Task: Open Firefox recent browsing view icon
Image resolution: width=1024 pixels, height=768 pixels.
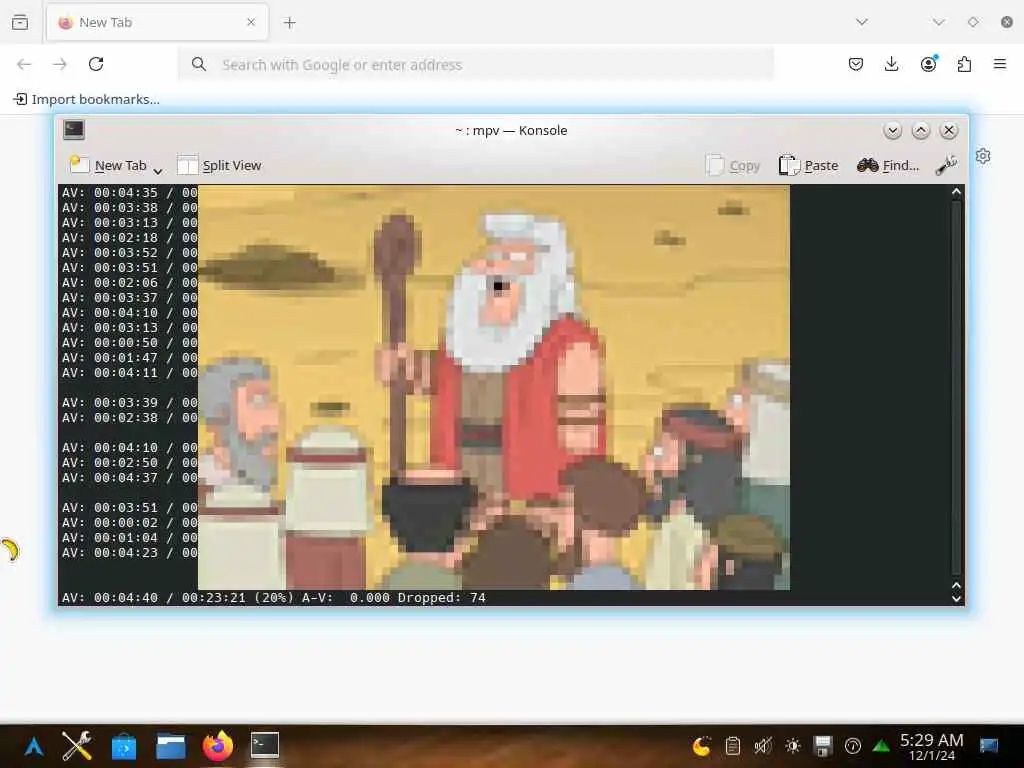Action: (20, 22)
